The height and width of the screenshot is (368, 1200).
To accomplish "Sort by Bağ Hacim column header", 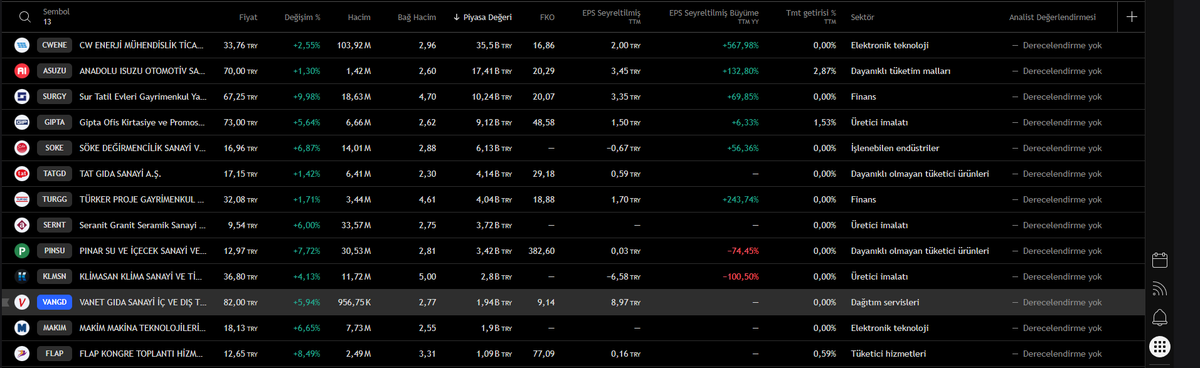I will tap(417, 17).
